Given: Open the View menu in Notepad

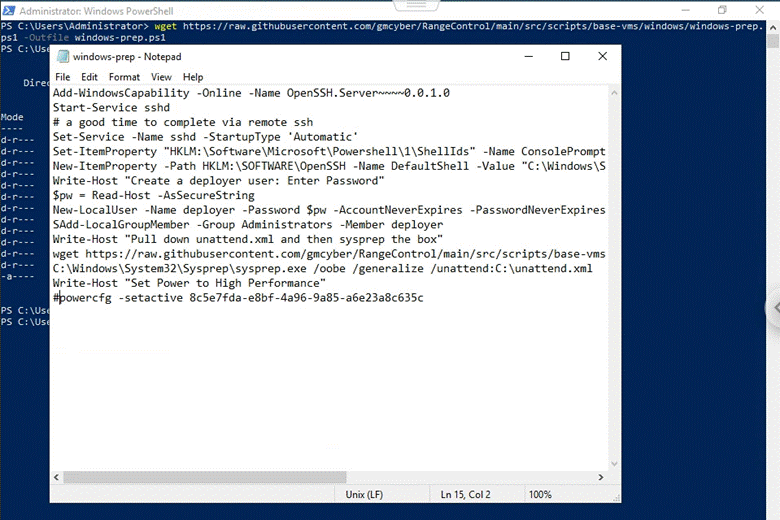Looking at the screenshot, I should 161,77.
